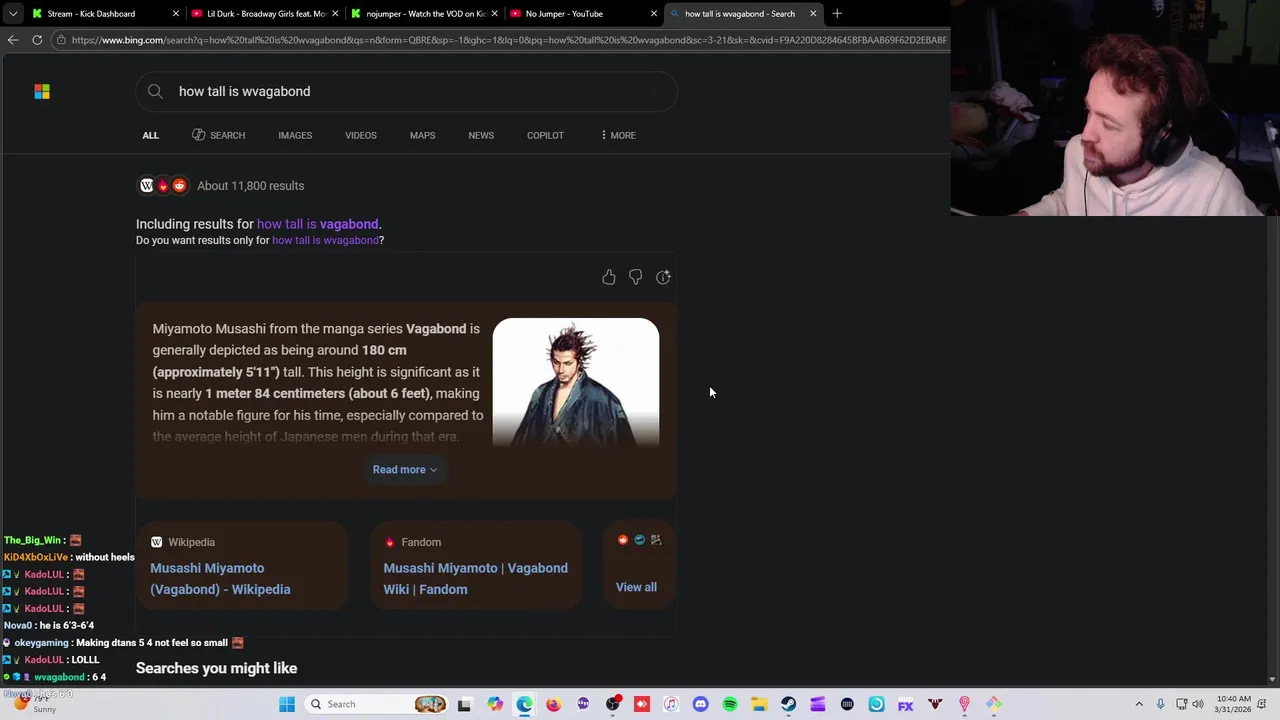Open Microsoft Edge from taskbar
The image size is (1280, 720).
click(x=524, y=704)
